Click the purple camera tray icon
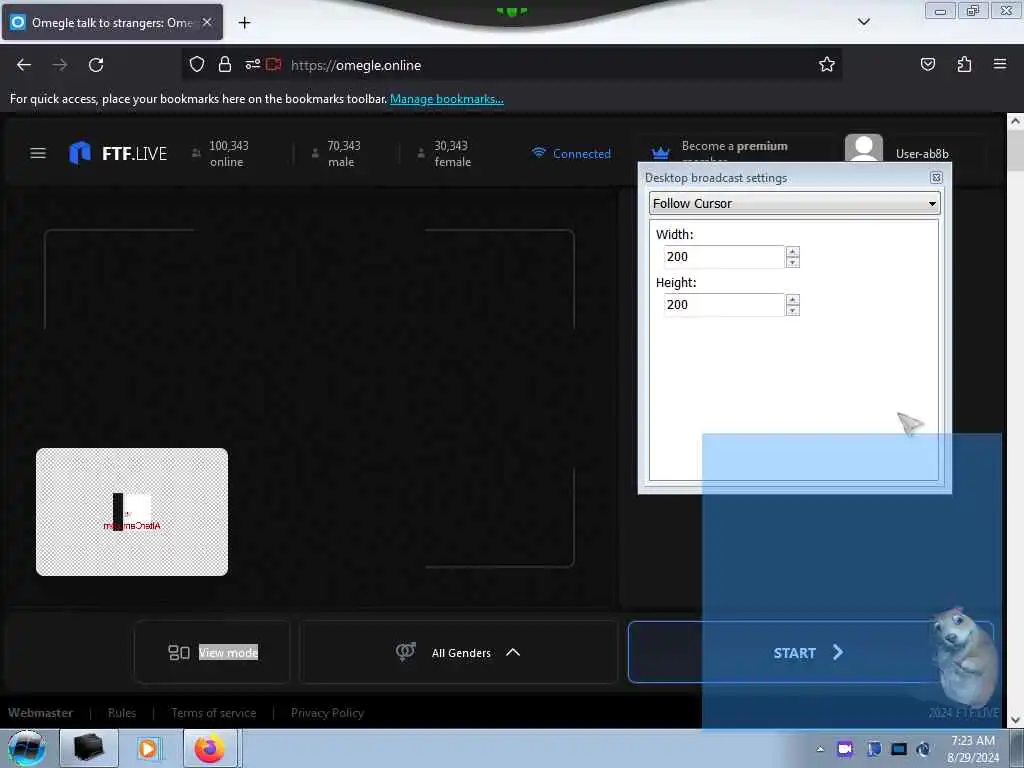The image size is (1024, 768). (x=845, y=749)
